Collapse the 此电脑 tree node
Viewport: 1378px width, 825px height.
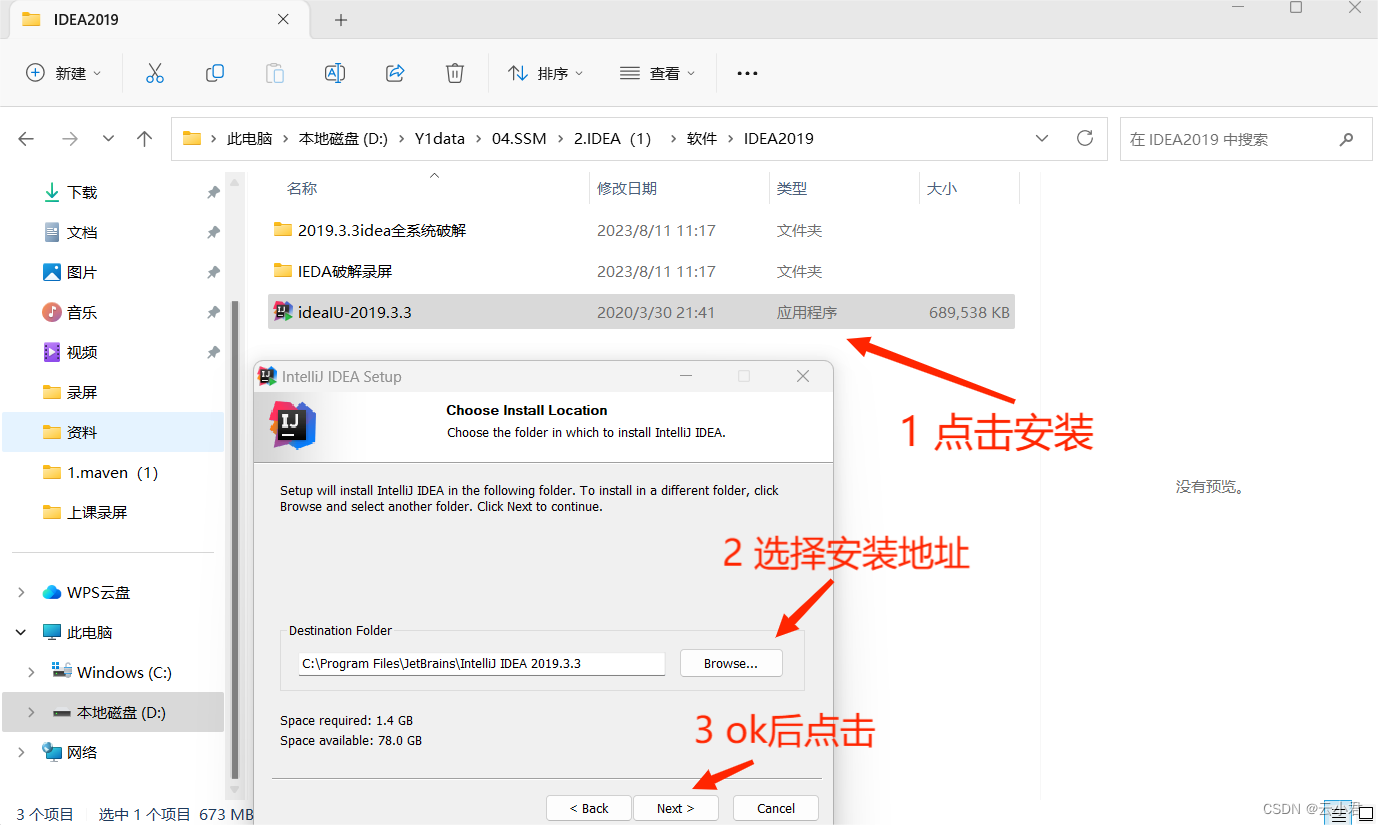22,632
